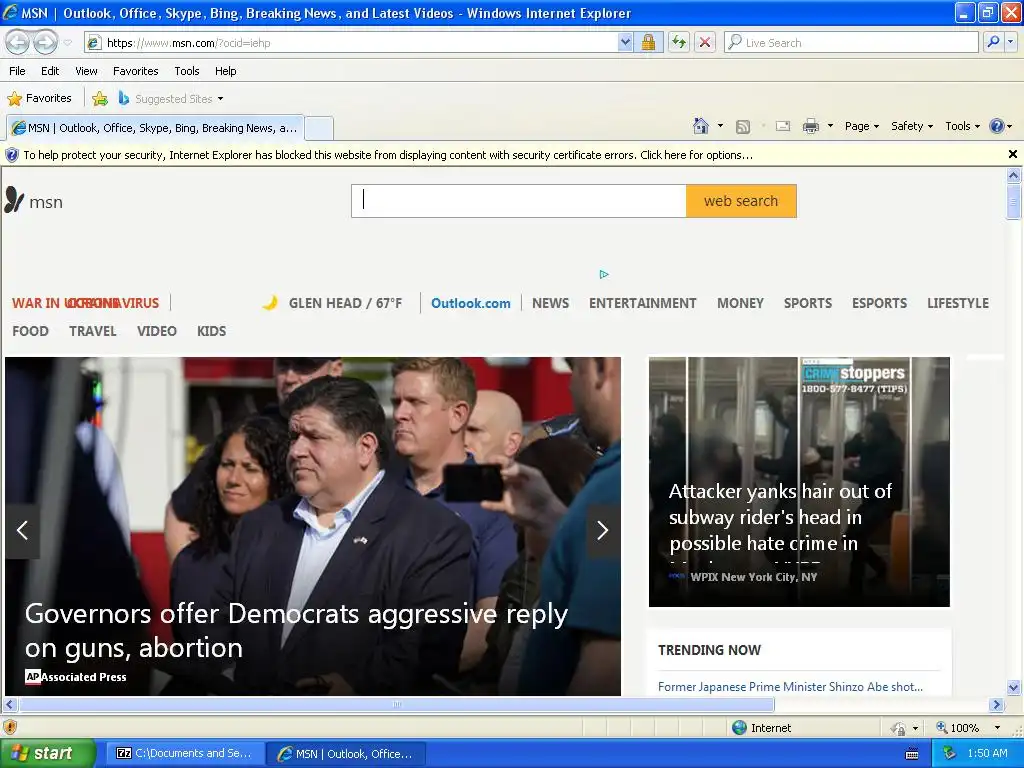The height and width of the screenshot is (768, 1024).
Task: Click the security information bar message
Action: coord(388,155)
